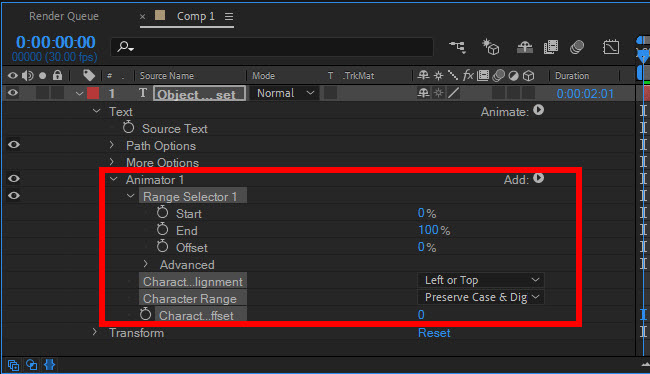
Task: Click the 3D Layer cube column header
Action: click(529, 75)
